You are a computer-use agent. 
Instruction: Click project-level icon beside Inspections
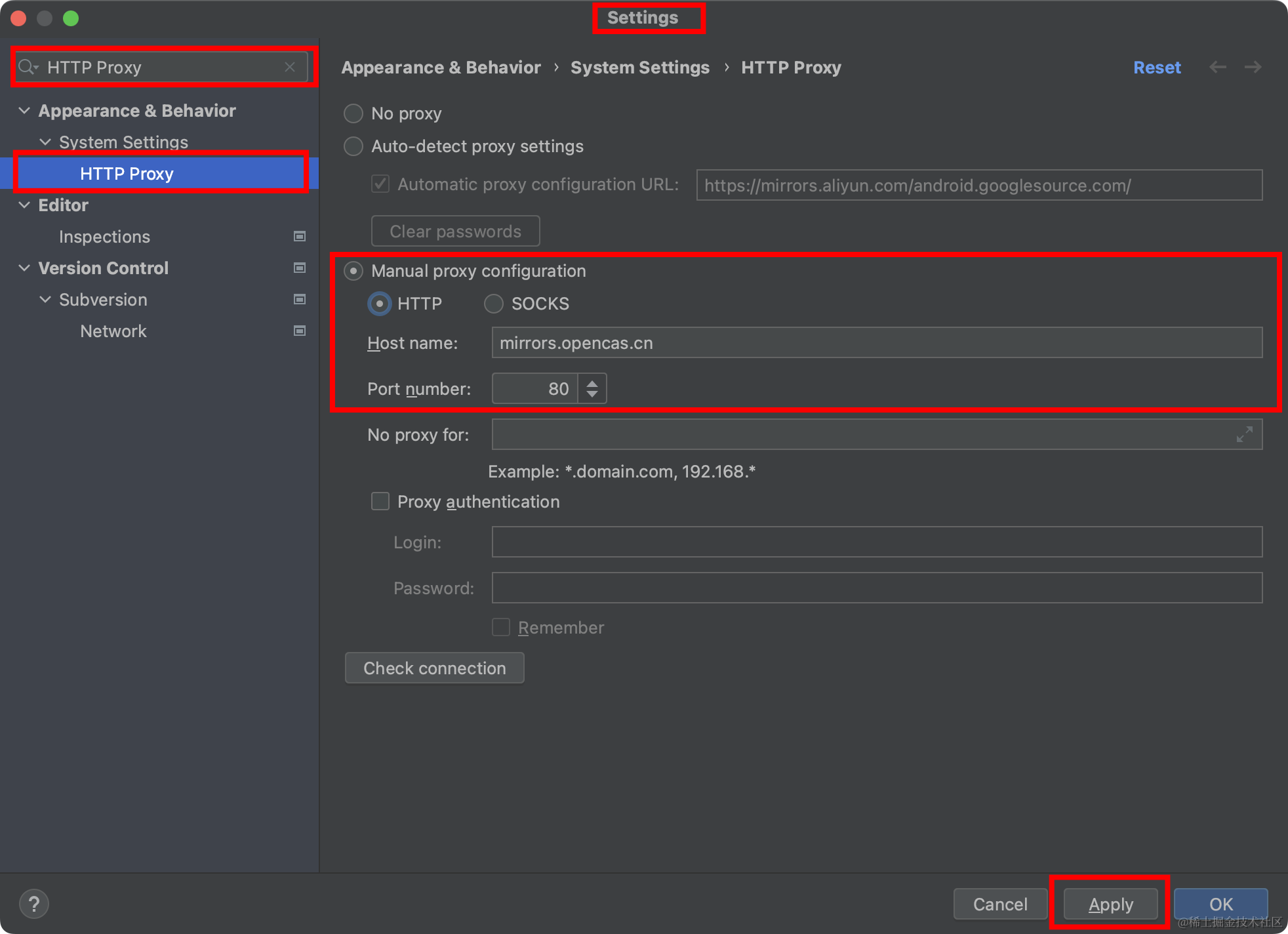(300, 236)
